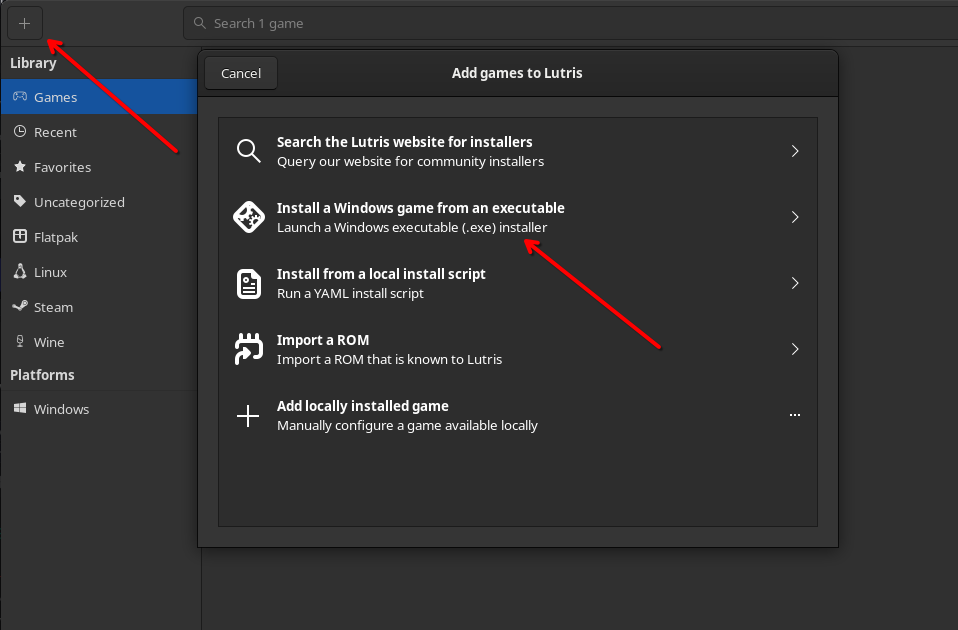The image size is (958, 630).
Task: Click the search magnifier icon in top bar
Action: pos(199,23)
